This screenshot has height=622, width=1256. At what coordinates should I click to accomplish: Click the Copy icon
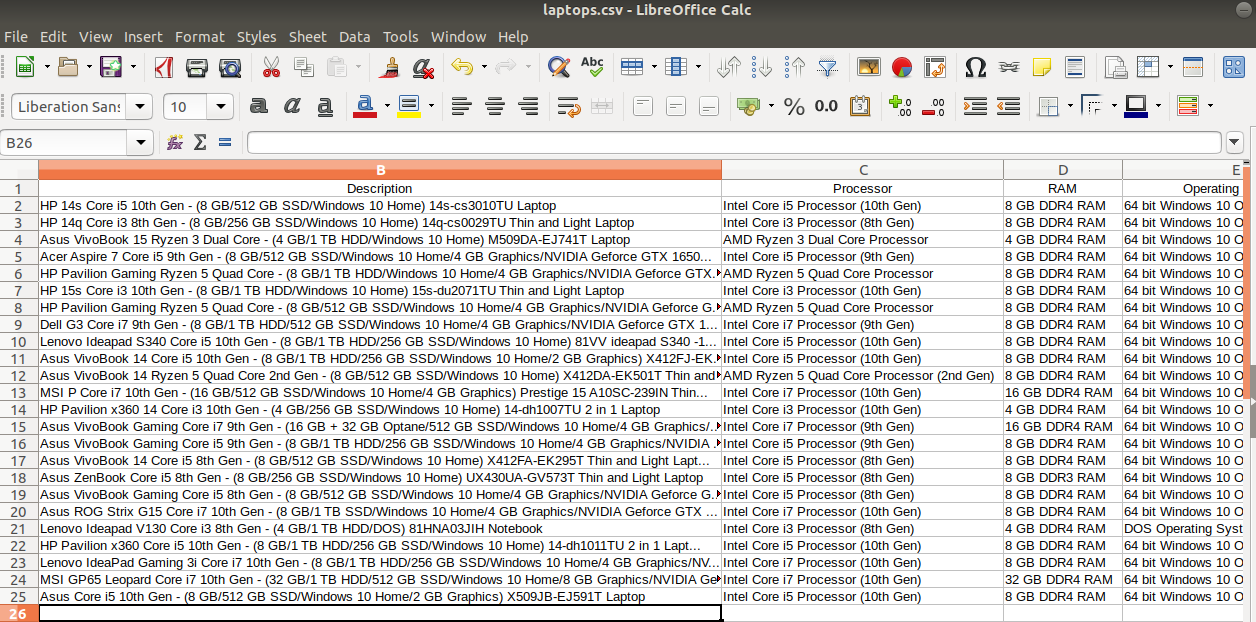click(304, 67)
